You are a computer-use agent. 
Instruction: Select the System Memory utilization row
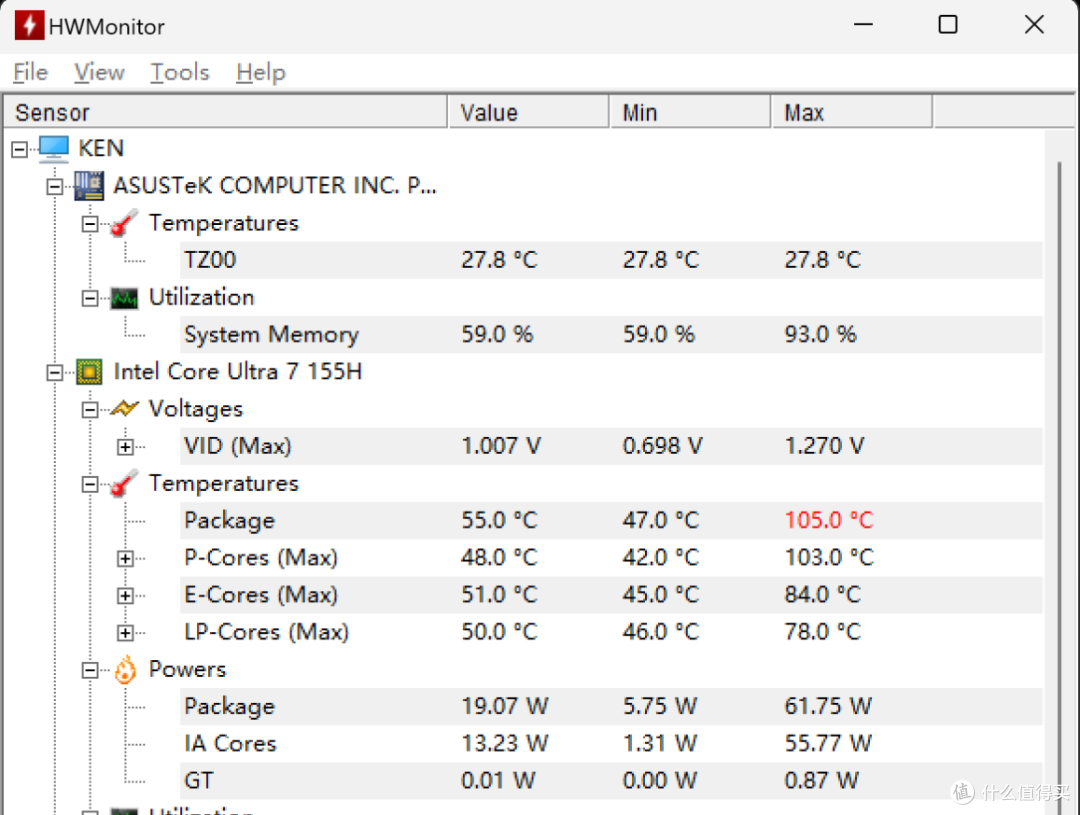(270, 335)
